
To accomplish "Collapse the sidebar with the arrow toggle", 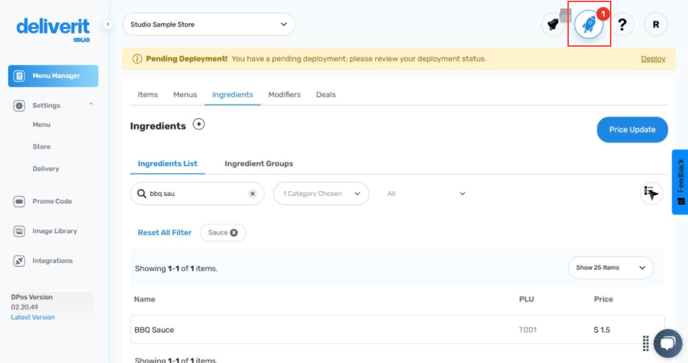I will [108, 24].
